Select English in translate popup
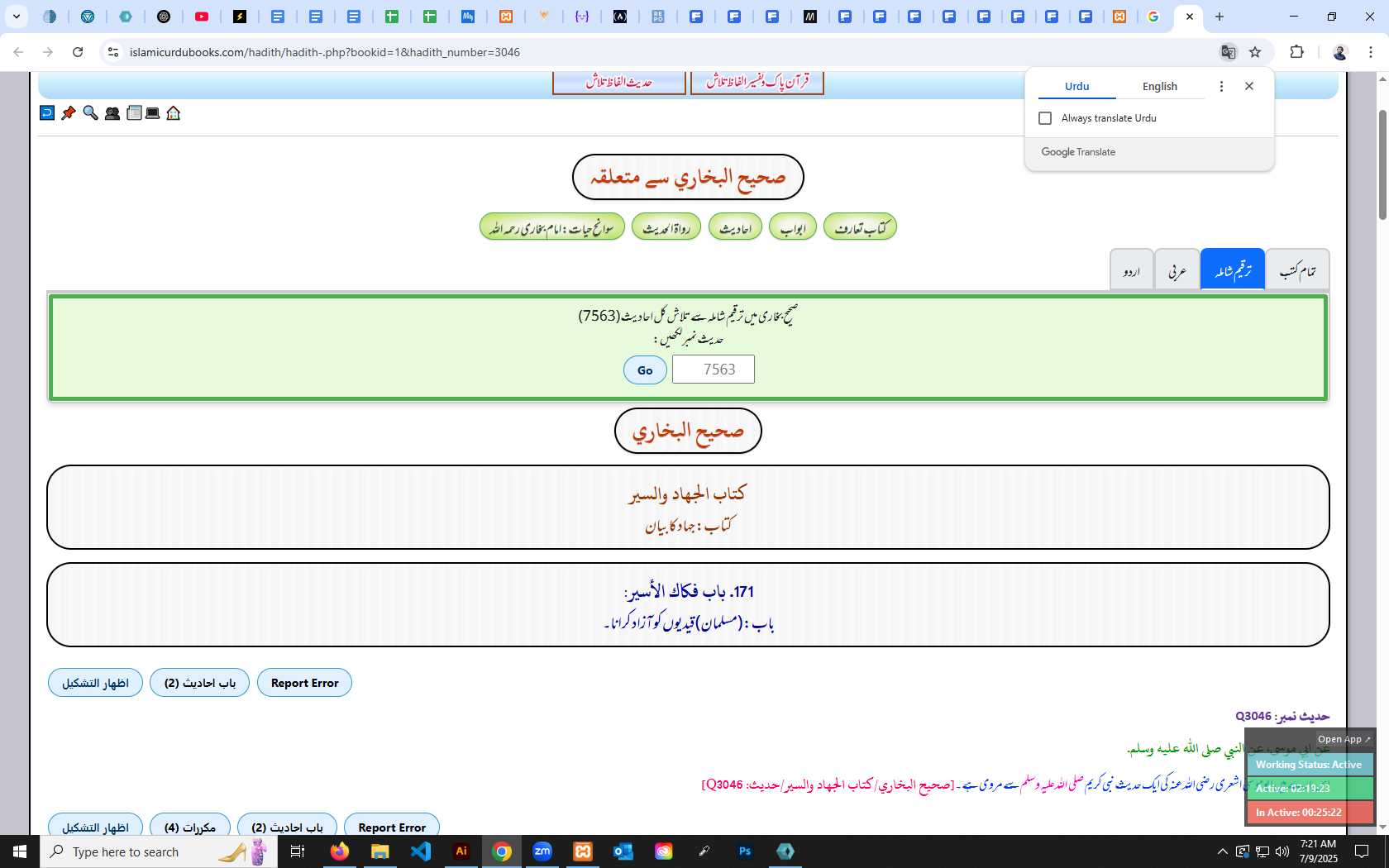This screenshot has width=1389, height=868. [1160, 86]
